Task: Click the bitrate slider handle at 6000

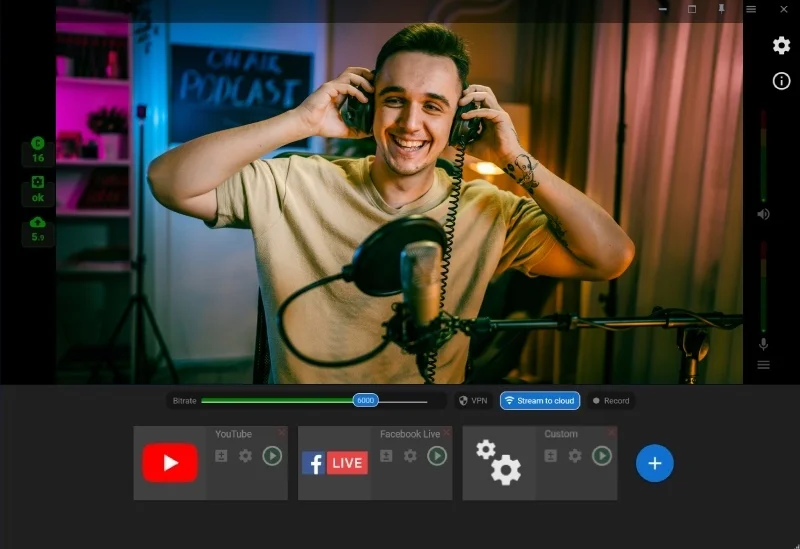Action: 366,400
